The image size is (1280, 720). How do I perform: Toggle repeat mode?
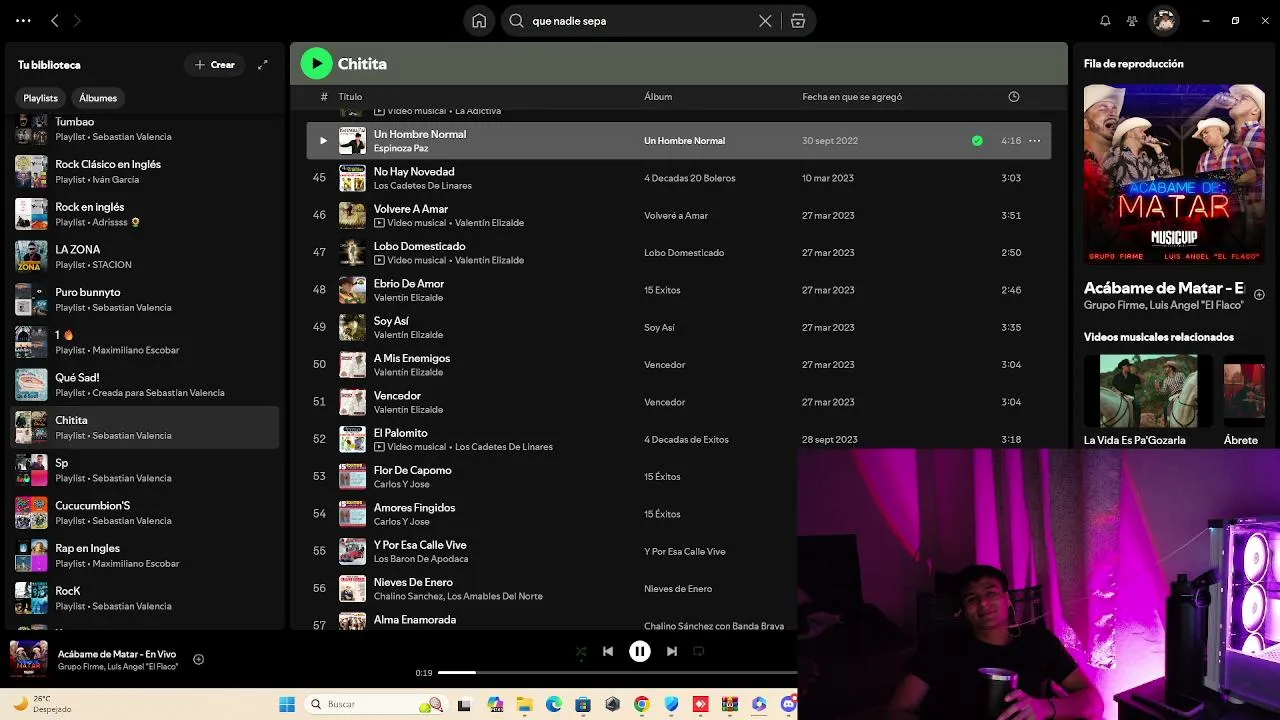pyautogui.click(x=699, y=651)
